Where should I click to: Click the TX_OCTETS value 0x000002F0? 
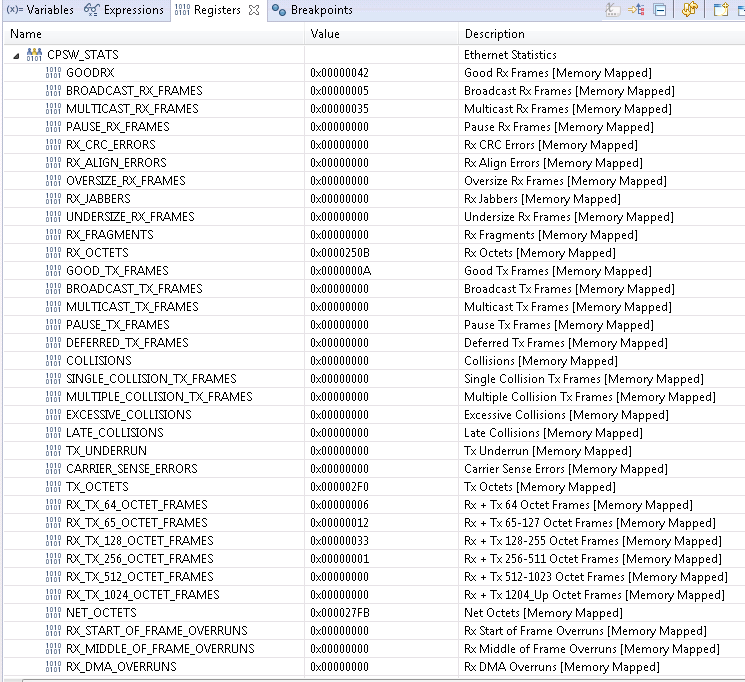click(x=339, y=487)
